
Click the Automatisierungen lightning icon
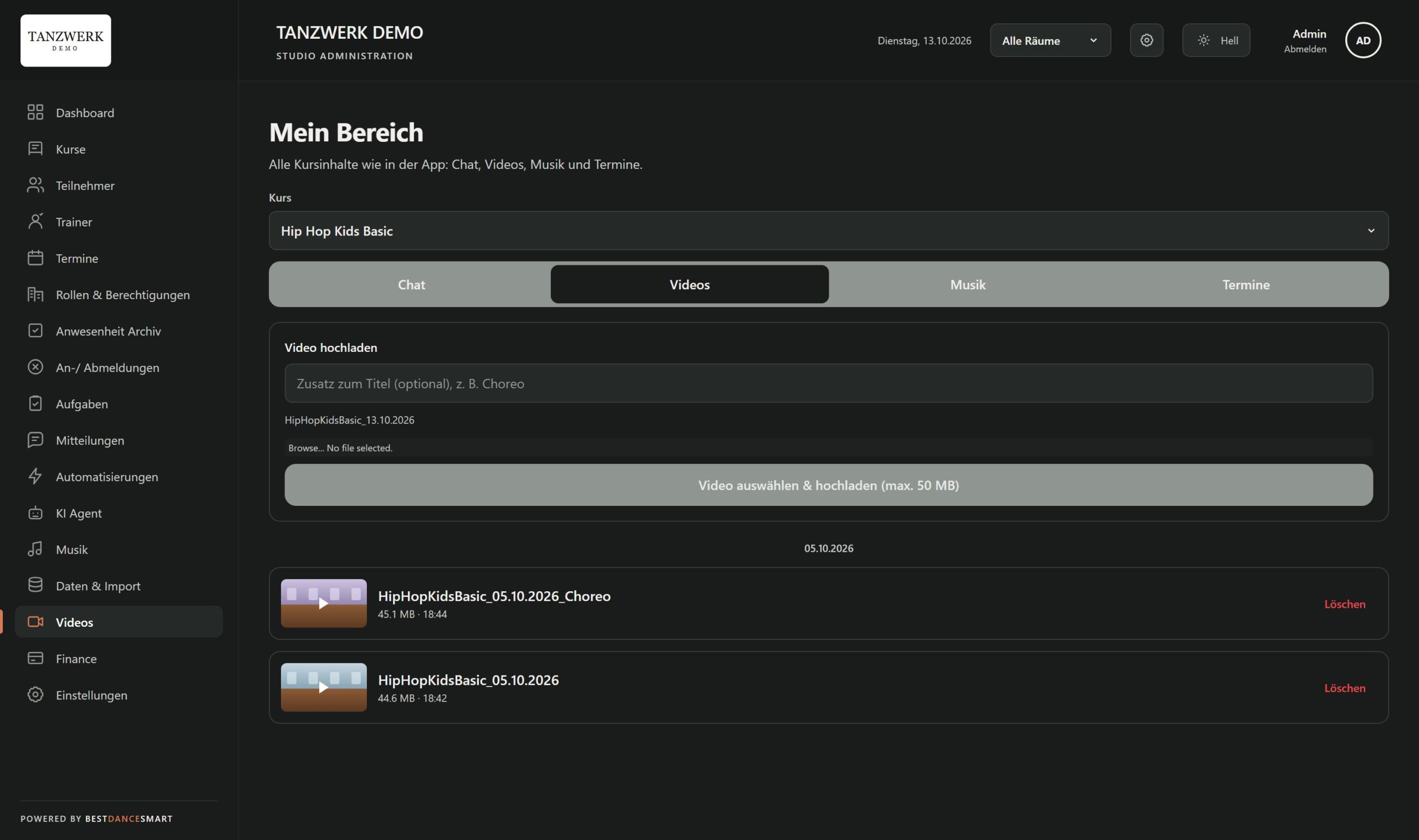tap(35, 476)
